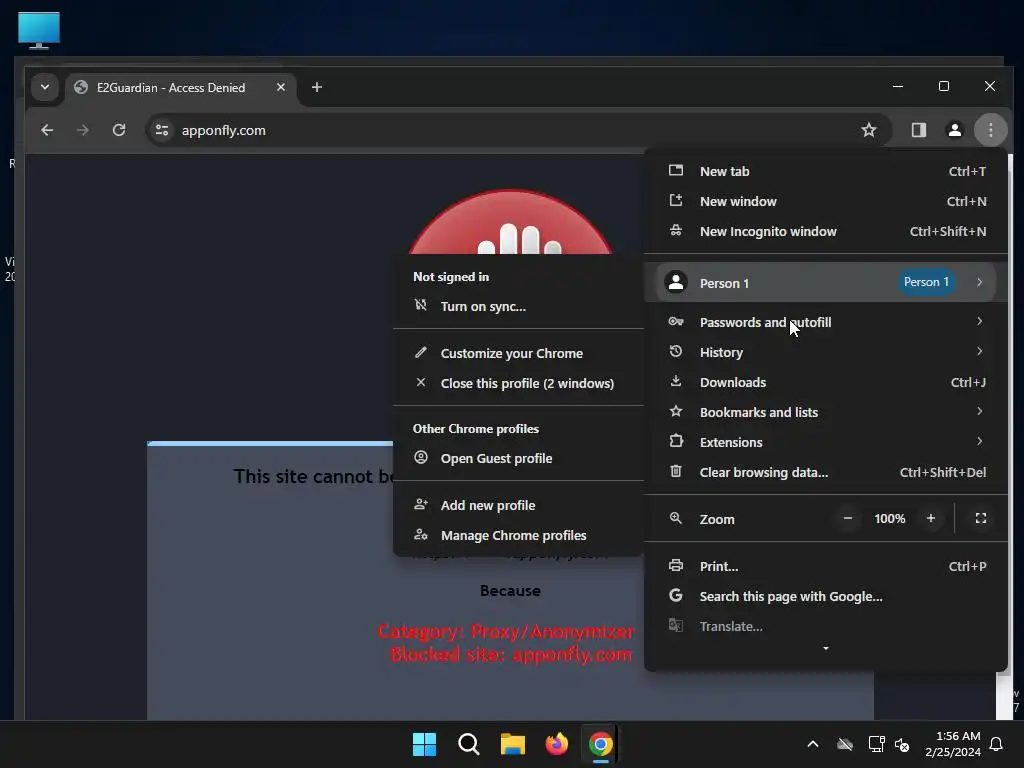The image size is (1024, 768).
Task: Show hidden system tray icons
Action: (x=813, y=744)
